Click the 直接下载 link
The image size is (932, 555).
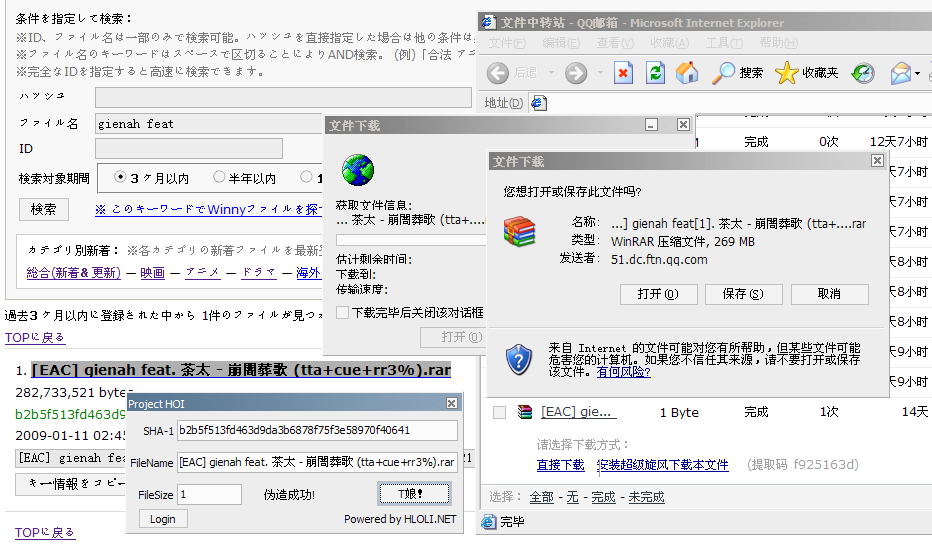[561, 465]
